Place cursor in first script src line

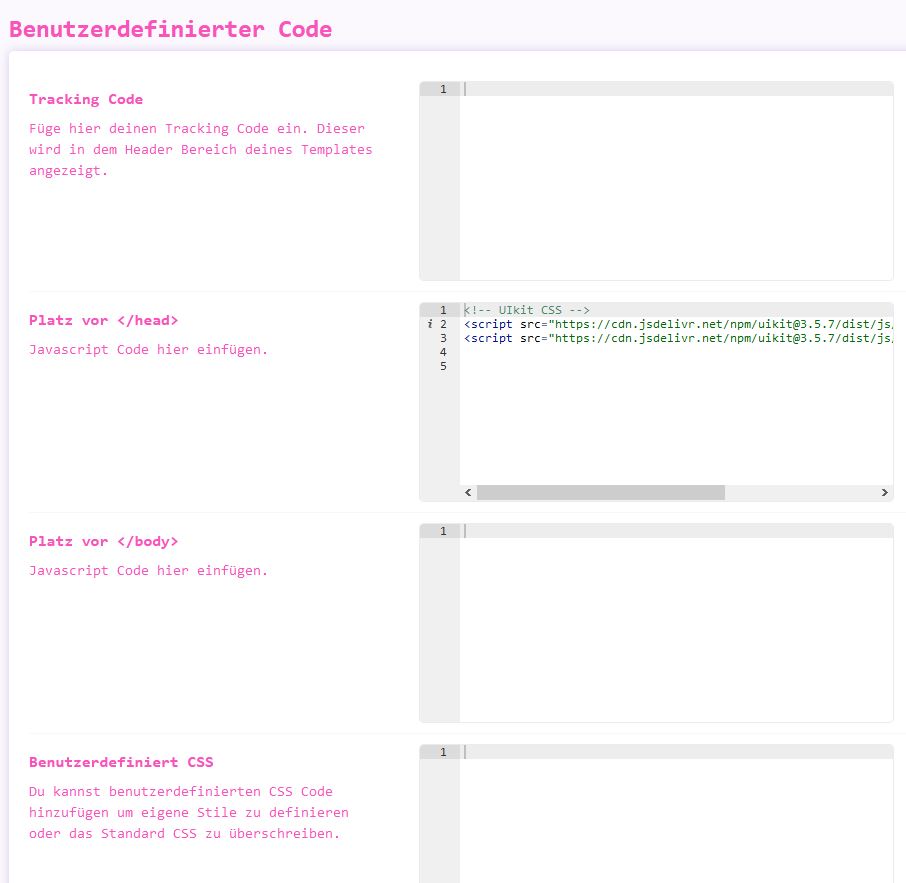pos(675,324)
